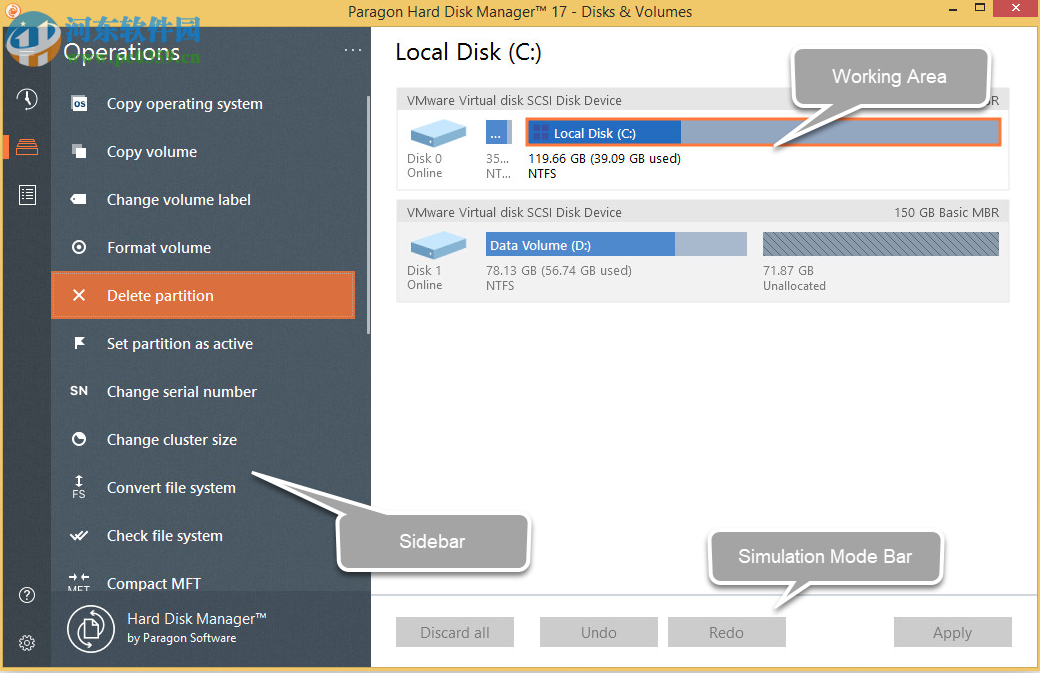Select the Check file system operation
This screenshot has height=673, width=1040.
coord(165,535)
